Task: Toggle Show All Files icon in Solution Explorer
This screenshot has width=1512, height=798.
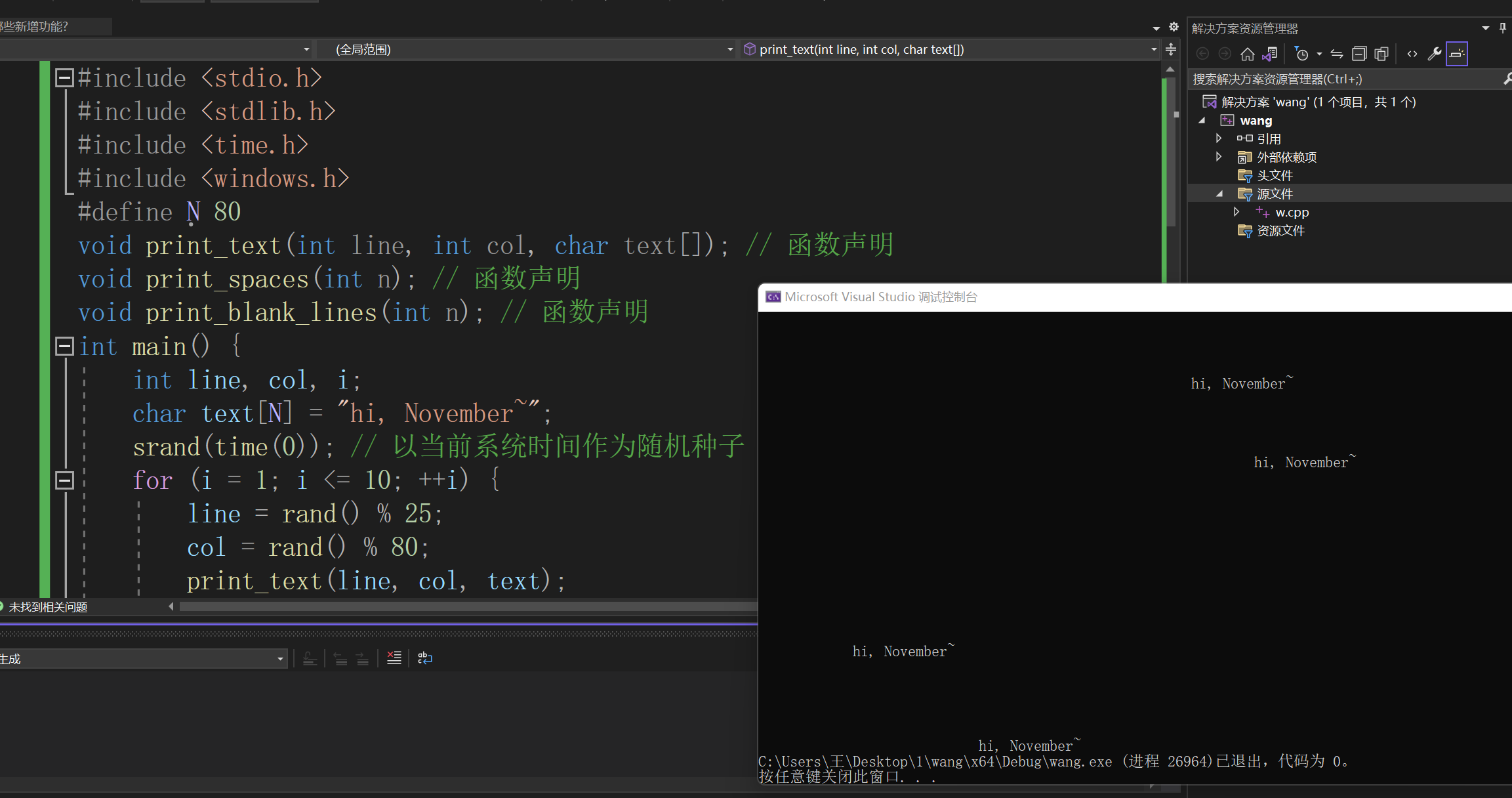Action: pyautogui.click(x=1381, y=54)
